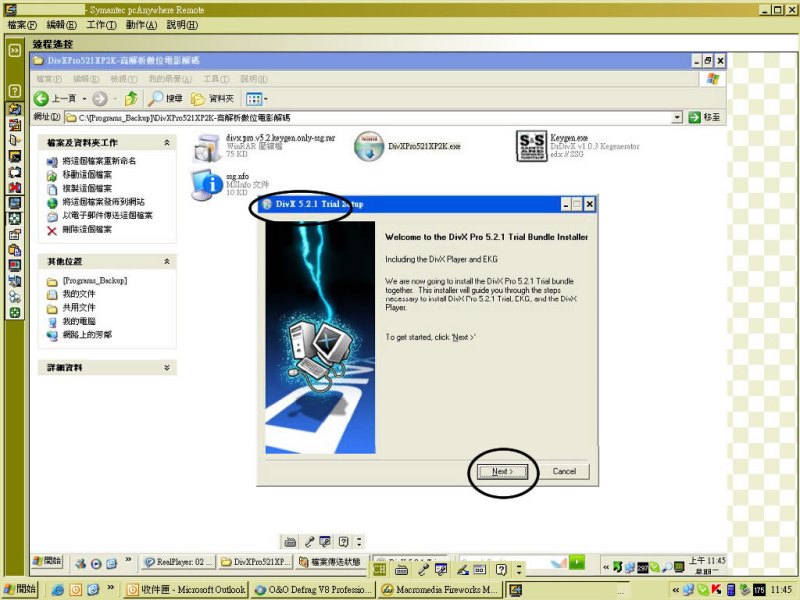Click the 移至 Go button beside address bar
The height and width of the screenshot is (600, 800).
pyautogui.click(x=705, y=117)
